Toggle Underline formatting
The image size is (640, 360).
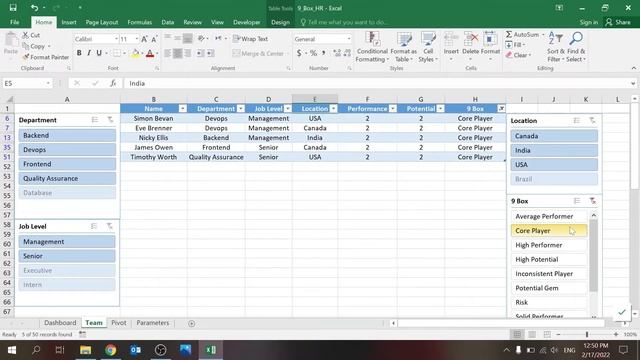point(99,53)
